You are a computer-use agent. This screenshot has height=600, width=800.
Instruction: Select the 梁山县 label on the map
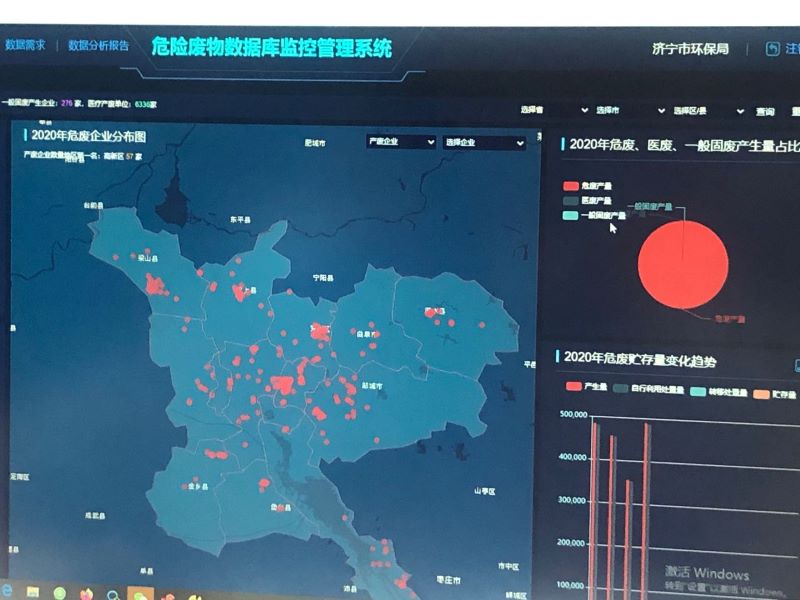[147, 258]
